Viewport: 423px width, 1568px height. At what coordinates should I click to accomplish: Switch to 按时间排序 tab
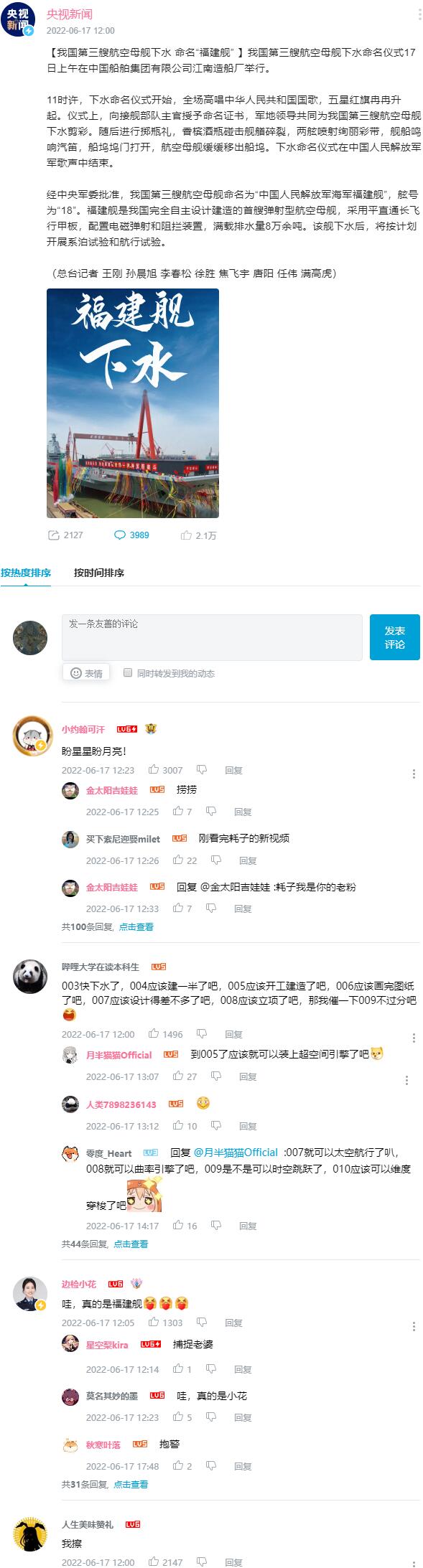(x=99, y=573)
